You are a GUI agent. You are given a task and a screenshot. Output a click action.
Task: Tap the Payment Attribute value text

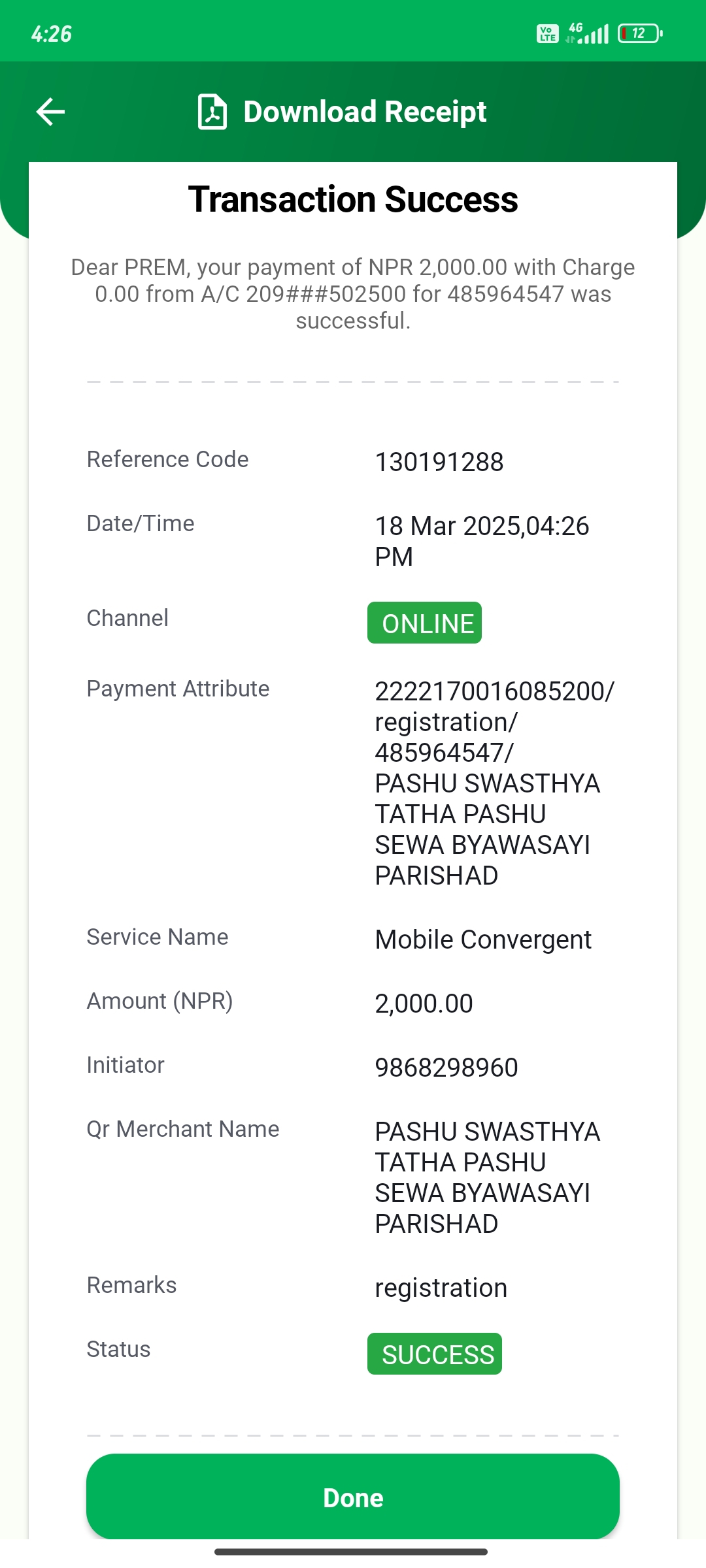point(495,783)
